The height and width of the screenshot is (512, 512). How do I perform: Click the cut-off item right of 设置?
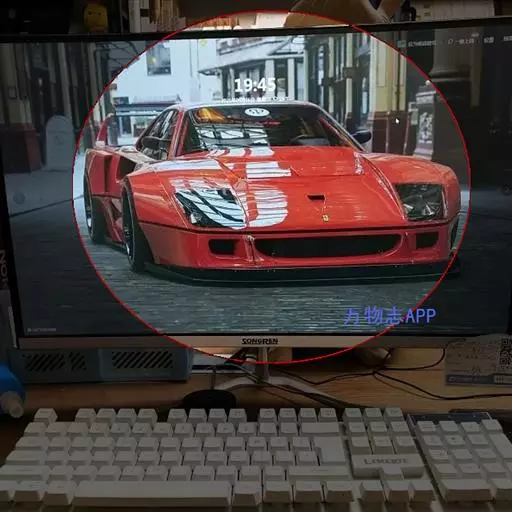[x=508, y=39]
